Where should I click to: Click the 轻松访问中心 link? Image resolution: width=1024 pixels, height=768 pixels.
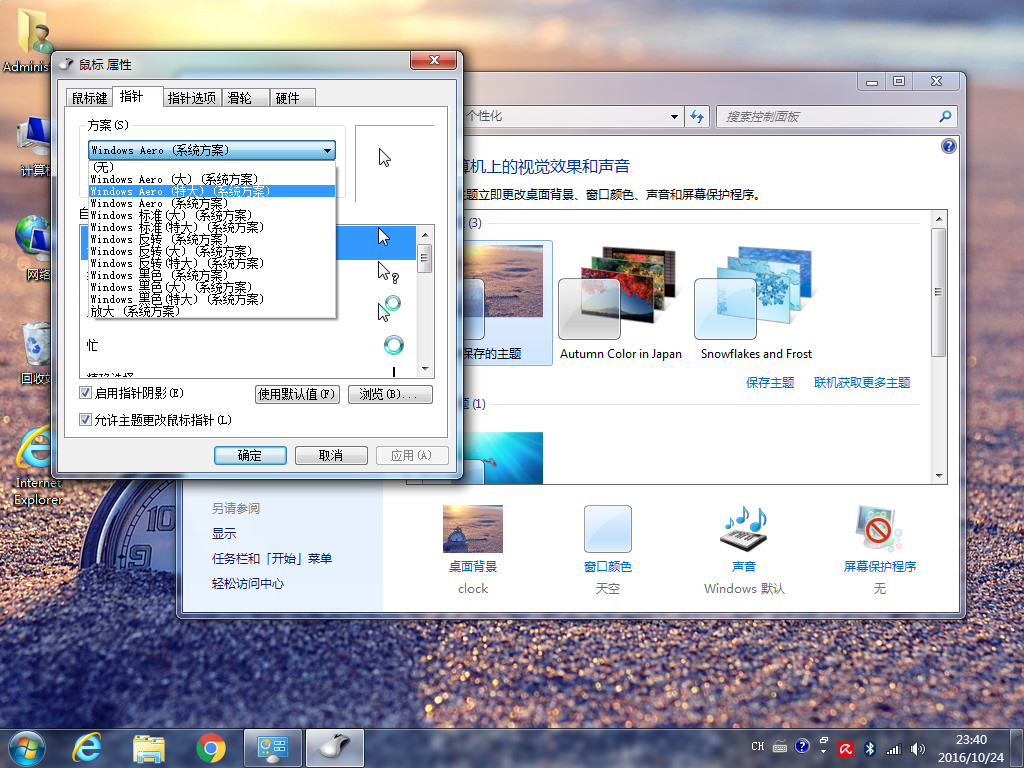click(x=248, y=584)
